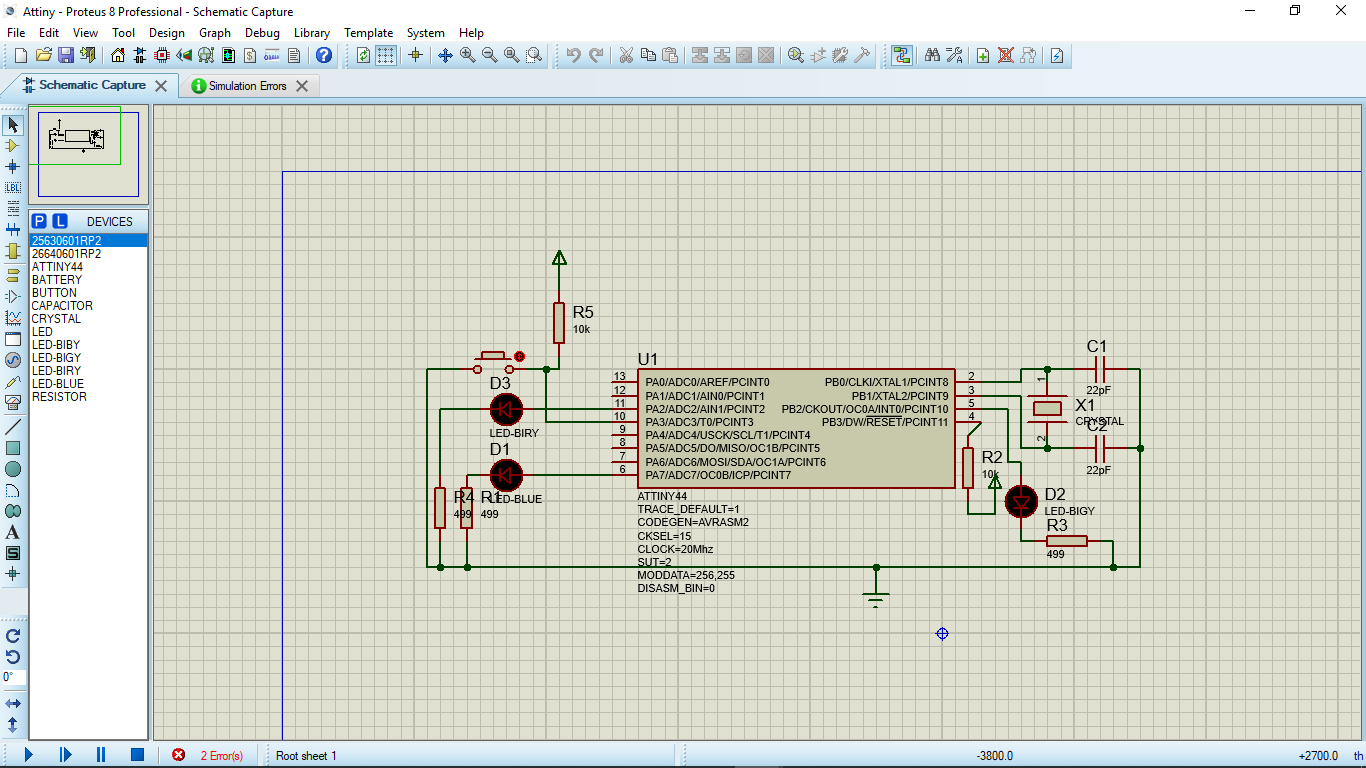Click the binoculars Search and Tag icon
Image resolution: width=1366 pixels, height=768 pixels.
click(932, 55)
